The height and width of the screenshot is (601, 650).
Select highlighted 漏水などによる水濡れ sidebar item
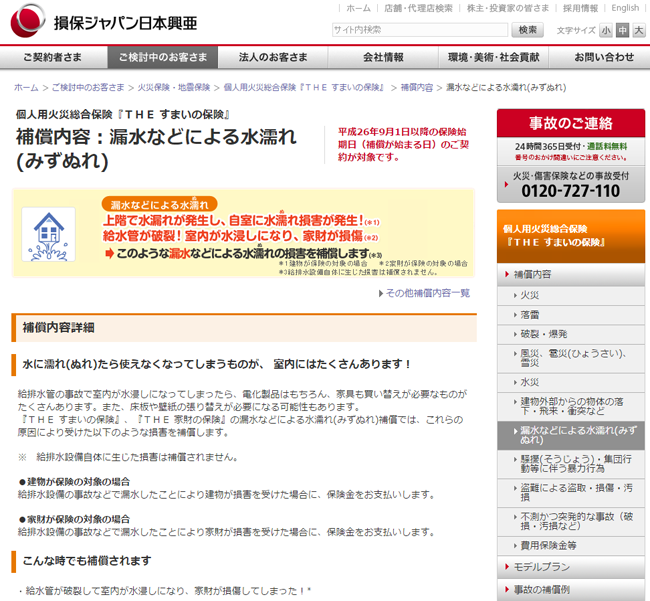[x=571, y=435]
